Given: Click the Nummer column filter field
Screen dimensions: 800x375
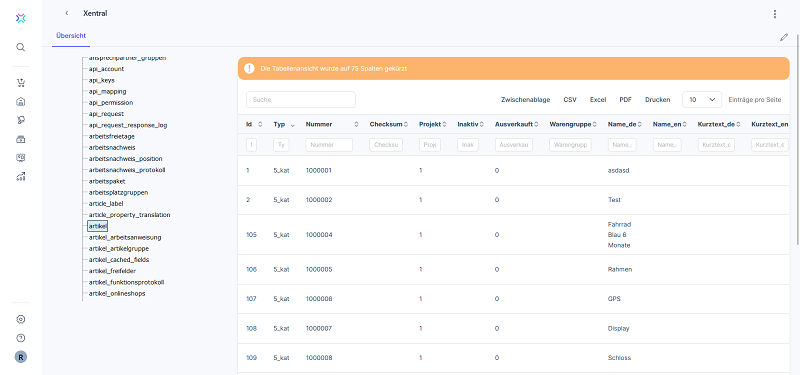Looking at the screenshot, I should tap(329, 145).
